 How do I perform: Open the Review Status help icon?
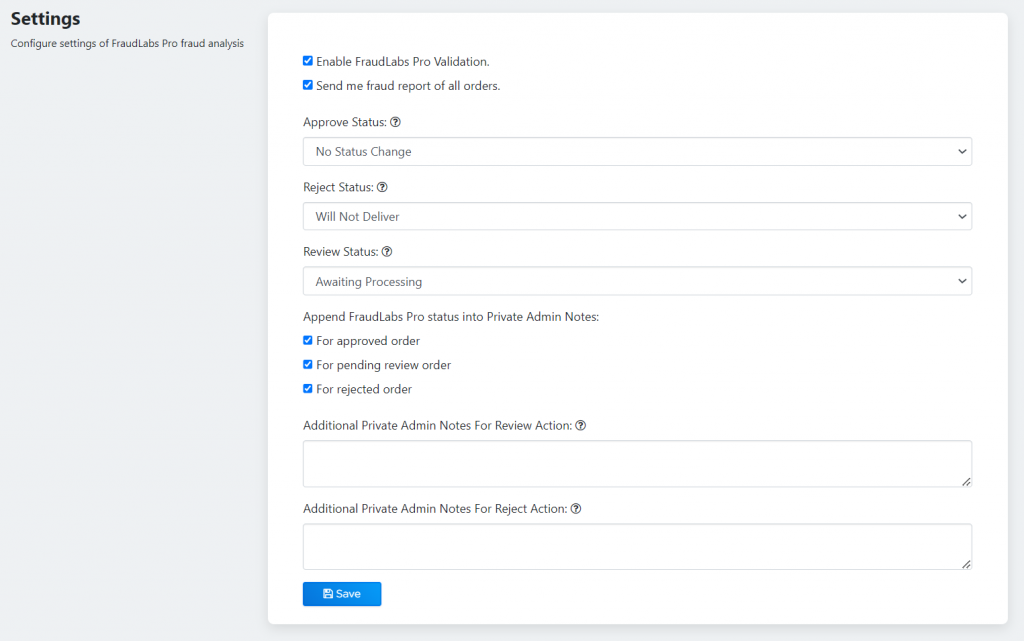[387, 251]
